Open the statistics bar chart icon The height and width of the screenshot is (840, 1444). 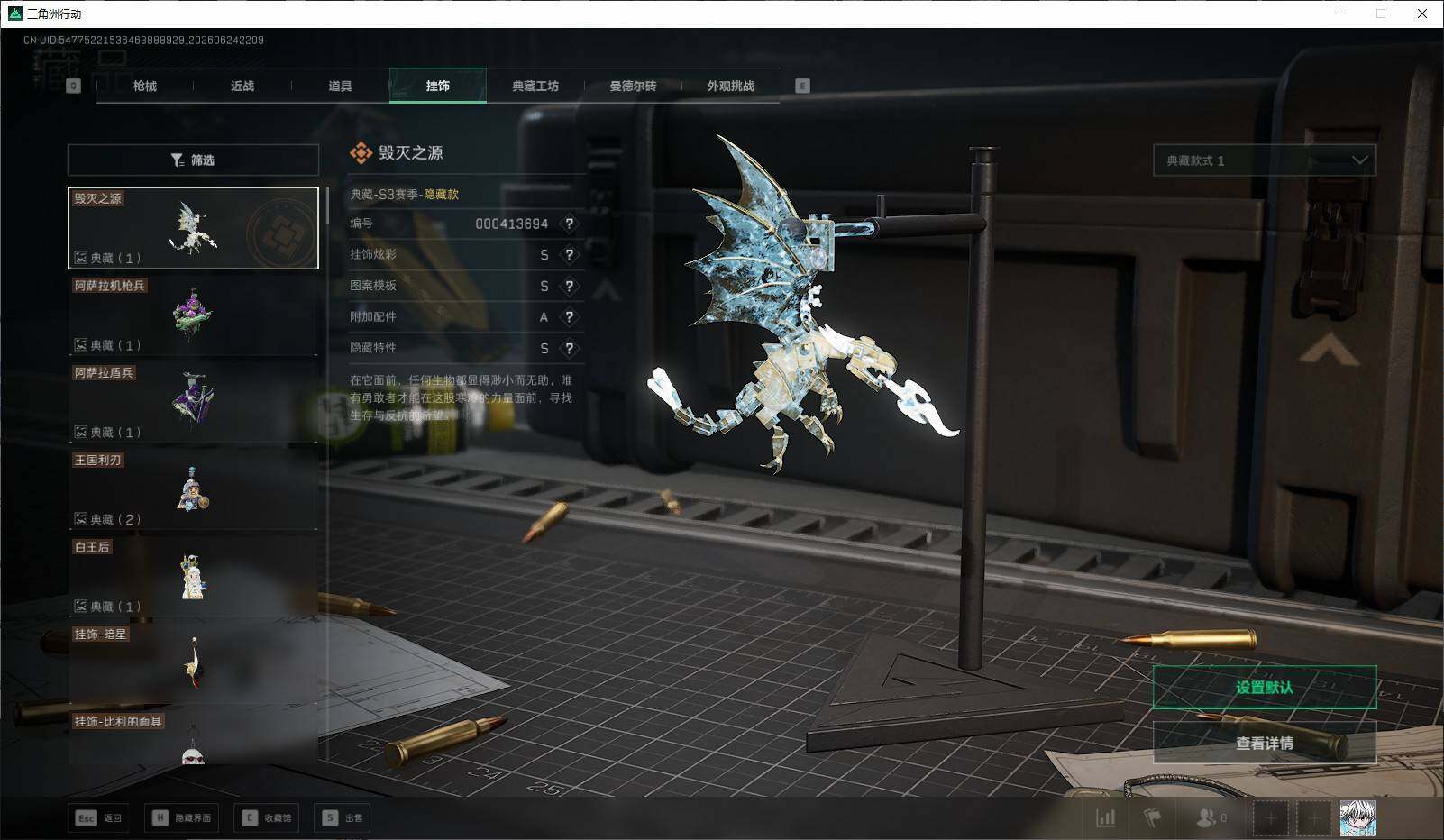[1105, 818]
